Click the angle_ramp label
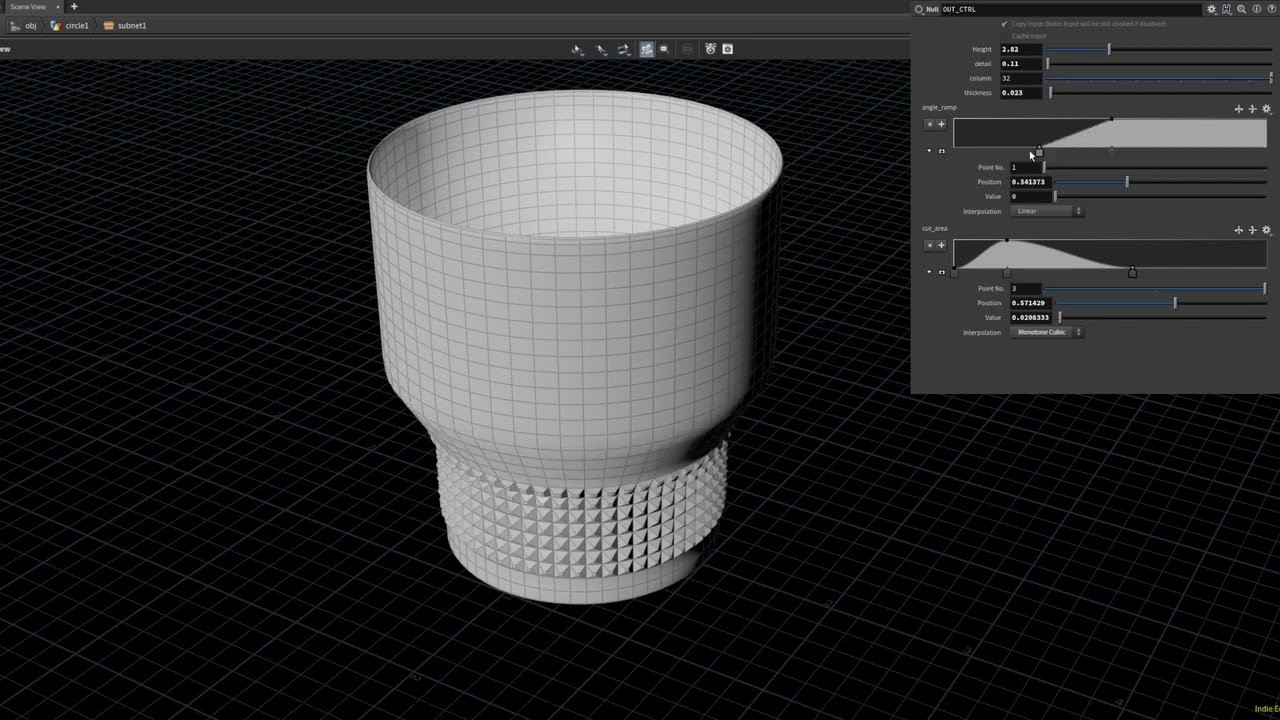The image size is (1280, 720). click(939, 107)
